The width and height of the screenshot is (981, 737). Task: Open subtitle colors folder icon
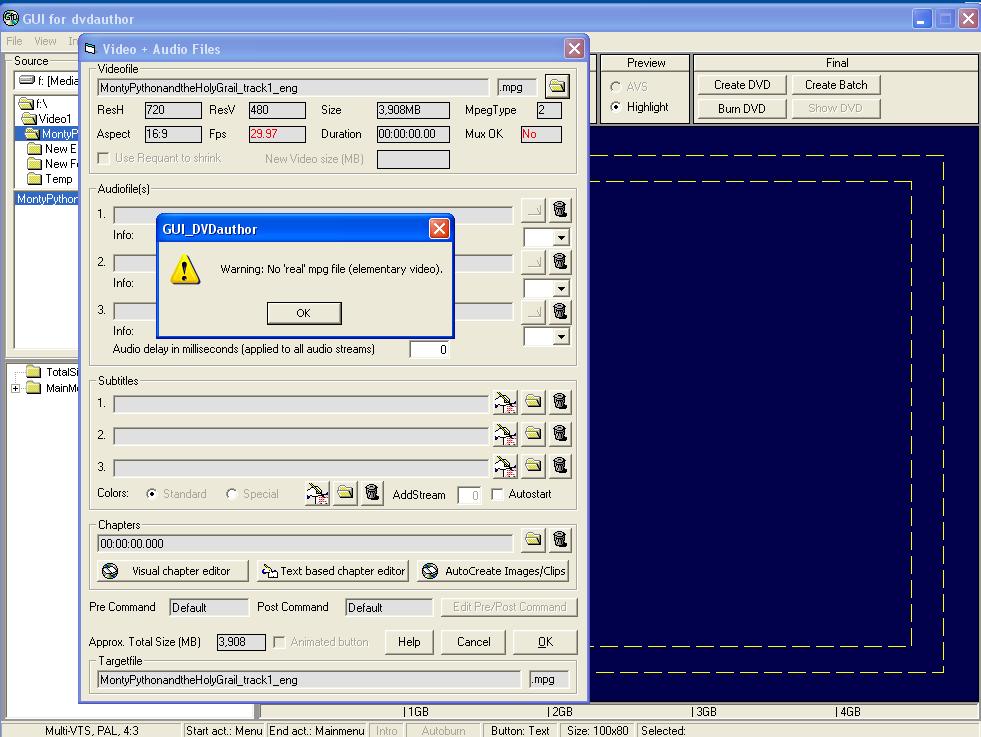[x=345, y=493]
